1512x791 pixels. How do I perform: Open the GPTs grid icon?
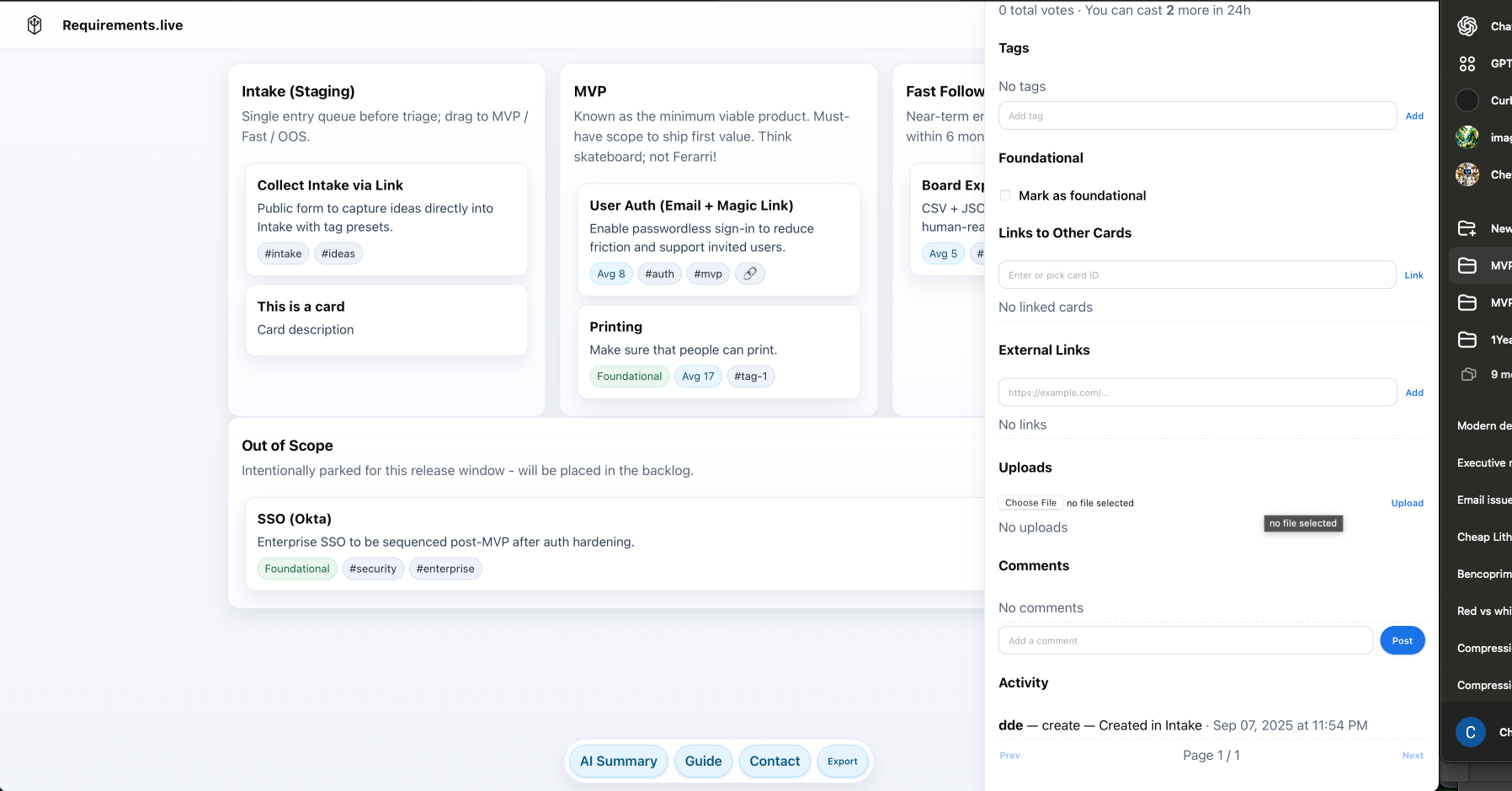1467,63
